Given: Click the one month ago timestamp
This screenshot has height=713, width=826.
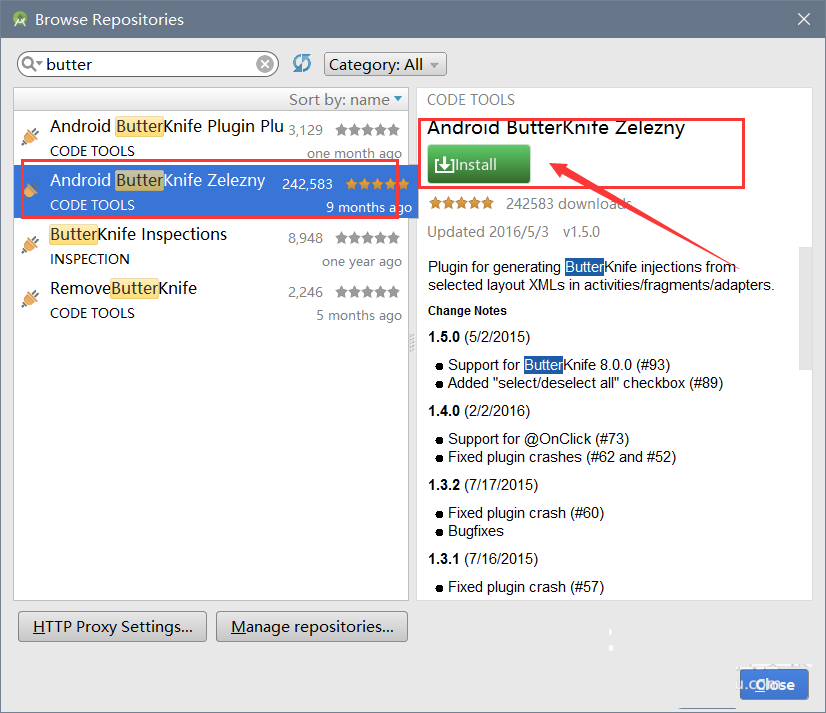Looking at the screenshot, I should (x=354, y=153).
